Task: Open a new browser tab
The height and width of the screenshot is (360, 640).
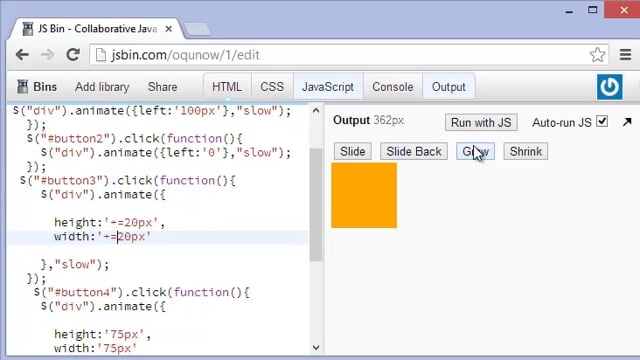Action: (198, 29)
